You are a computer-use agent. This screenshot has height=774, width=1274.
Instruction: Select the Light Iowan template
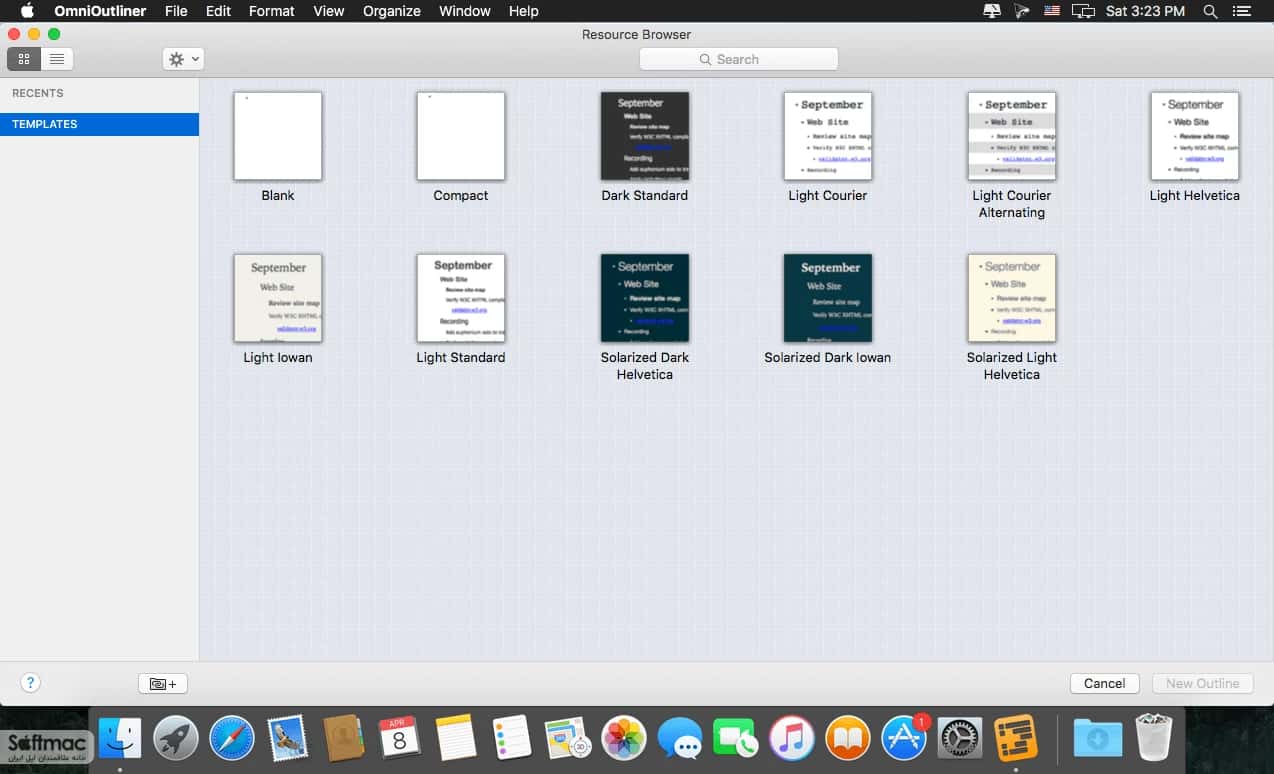(x=278, y=298)
